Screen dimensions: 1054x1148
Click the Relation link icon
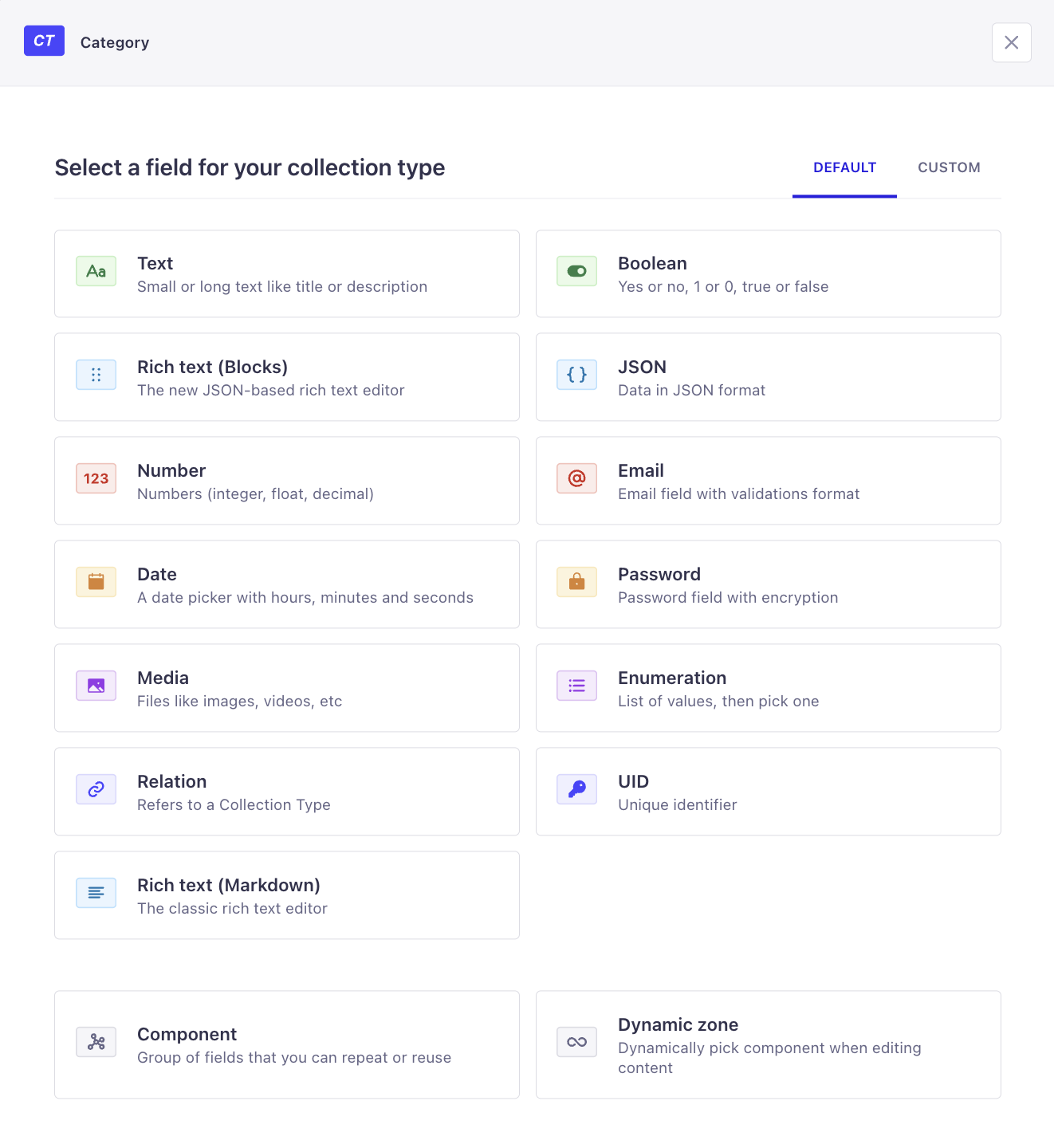coord(96,789)
